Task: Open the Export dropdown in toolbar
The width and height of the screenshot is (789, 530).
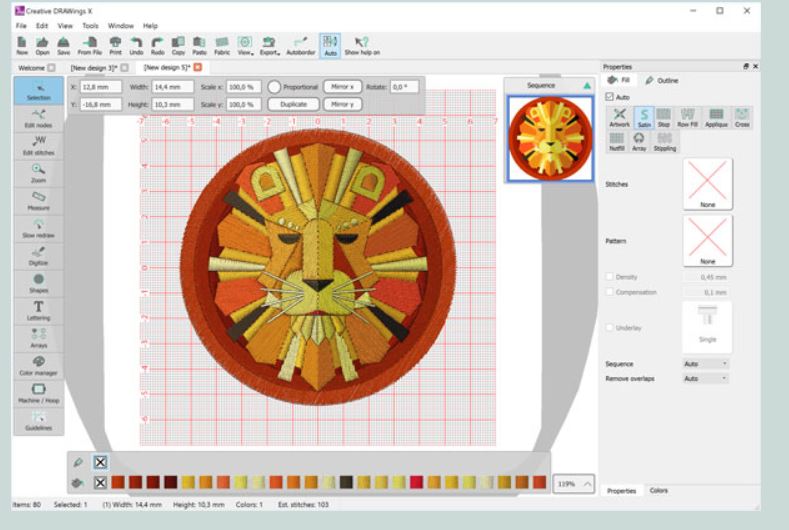Action: pos(268,45)
